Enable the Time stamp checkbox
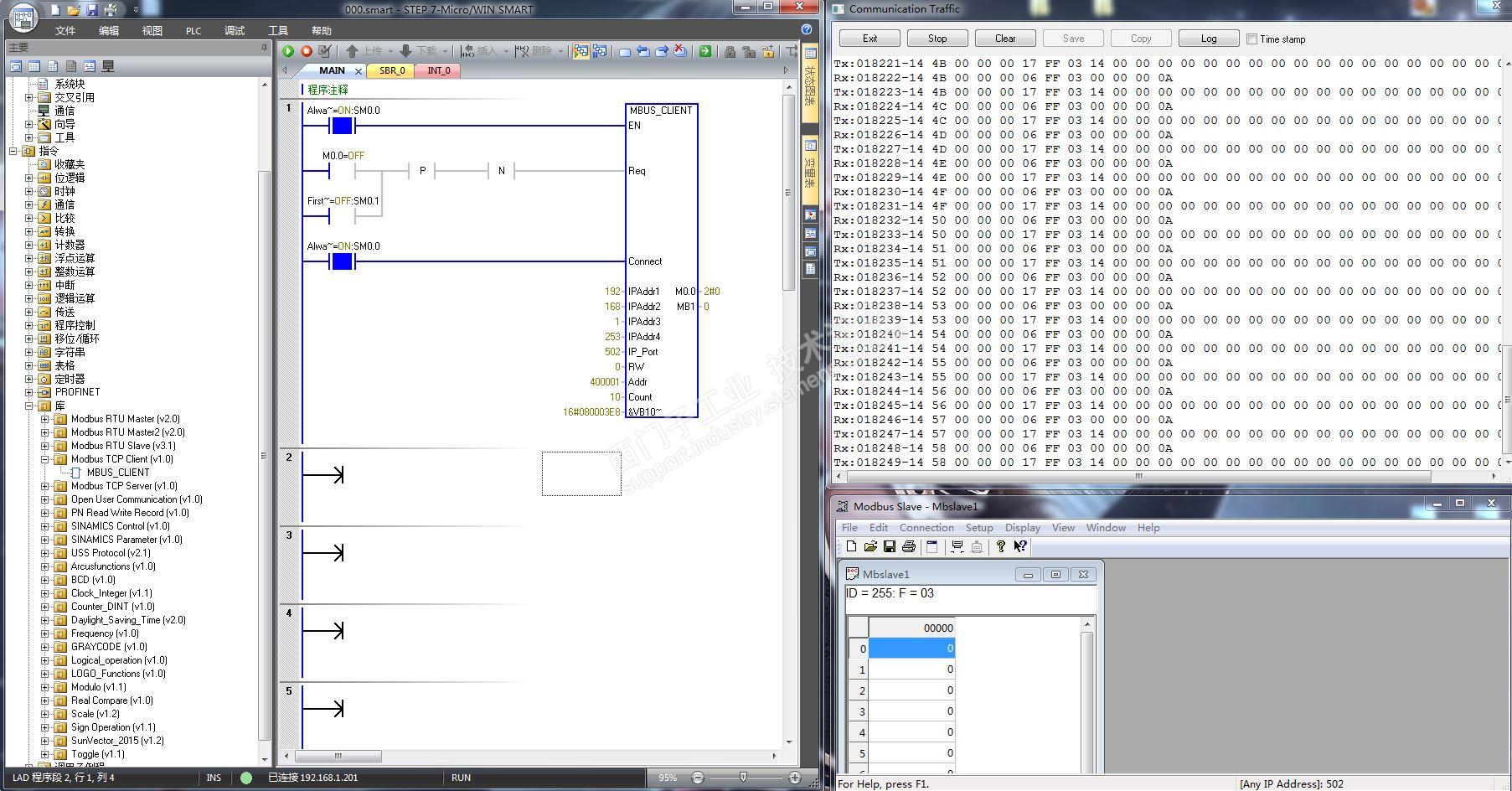1512x791 pixels. point(1251,39)
